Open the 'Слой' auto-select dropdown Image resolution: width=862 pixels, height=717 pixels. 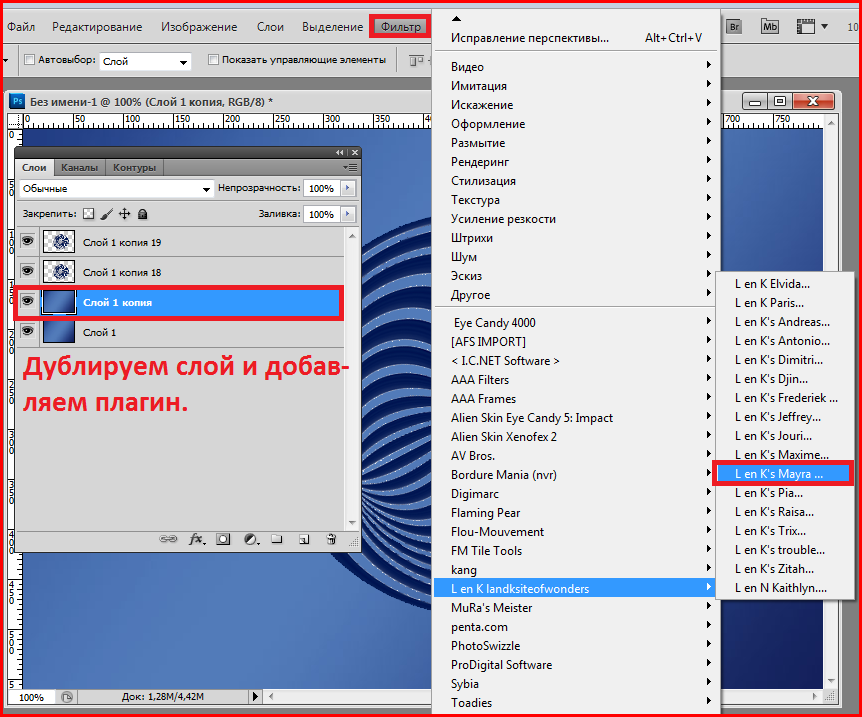145,62
